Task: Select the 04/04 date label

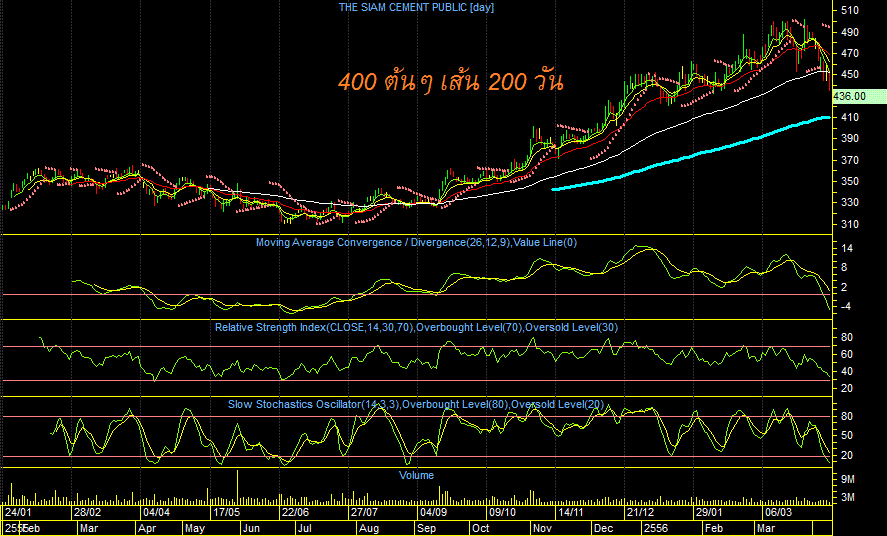Action: click(156, 512)
